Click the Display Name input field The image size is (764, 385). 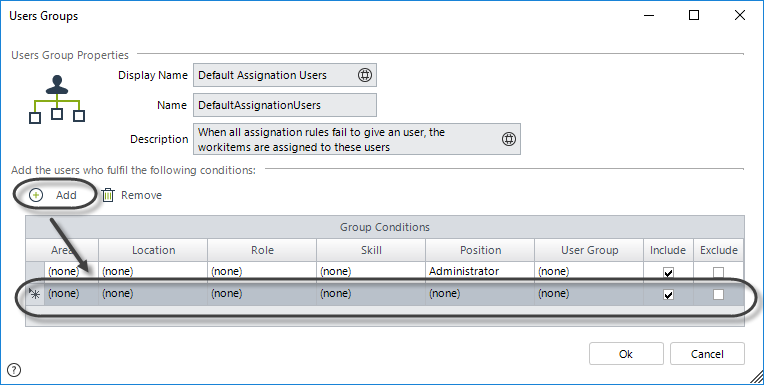pos(285,75)
